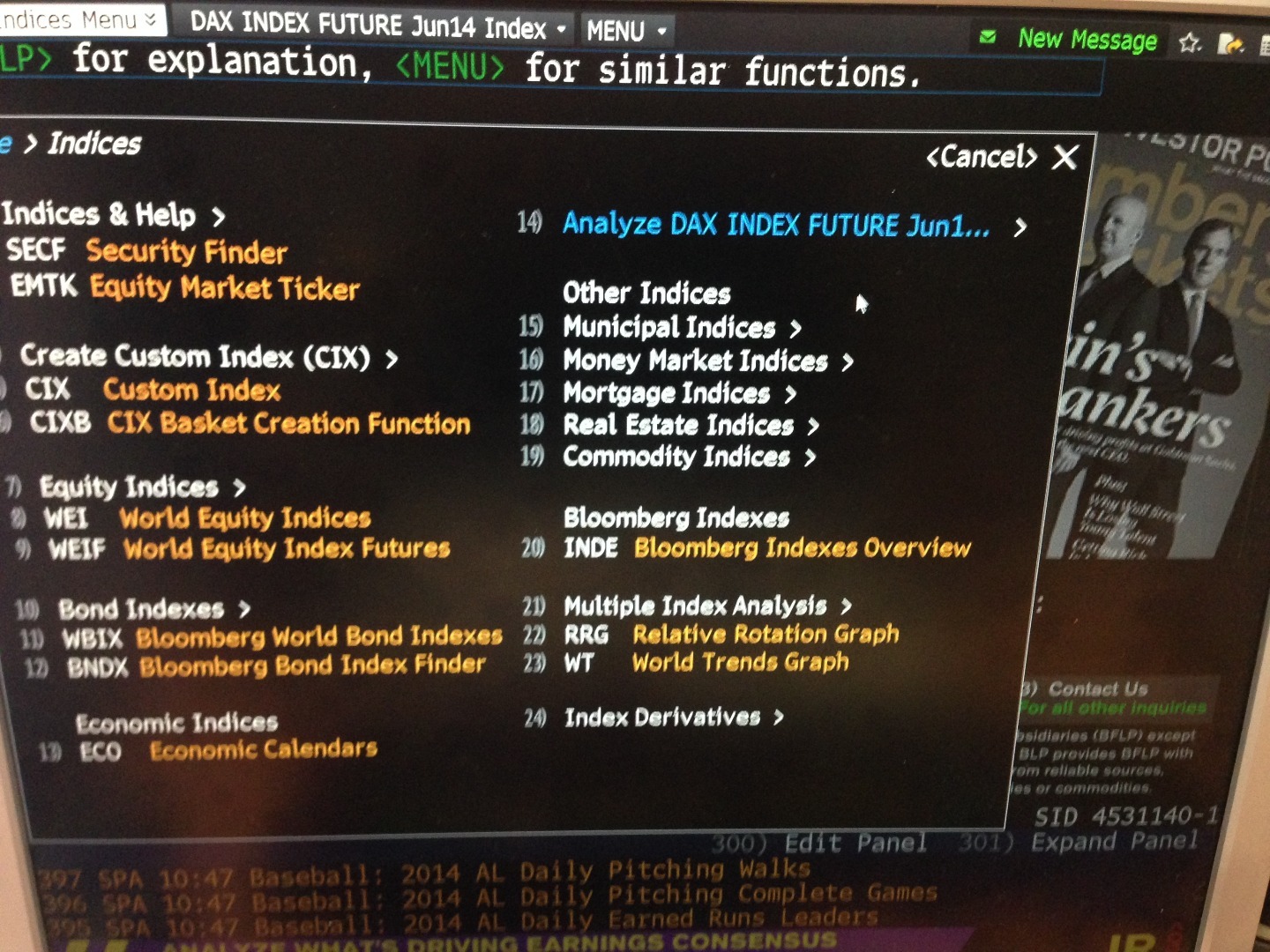Expand Equity Indices submenu
1270x952 pixels.
pyautogui.click(x=142, y=487)
